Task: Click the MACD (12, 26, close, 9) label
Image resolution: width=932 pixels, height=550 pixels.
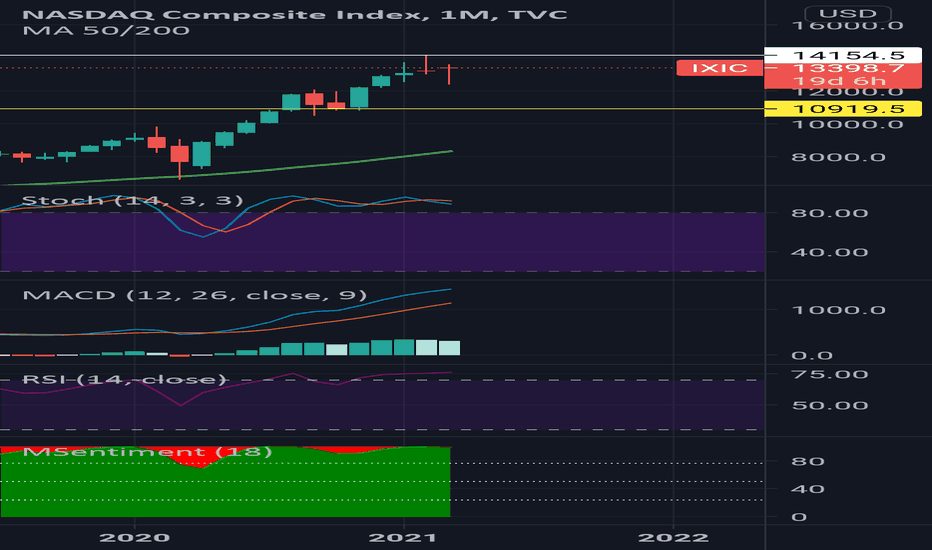Action: coord(194,296)
